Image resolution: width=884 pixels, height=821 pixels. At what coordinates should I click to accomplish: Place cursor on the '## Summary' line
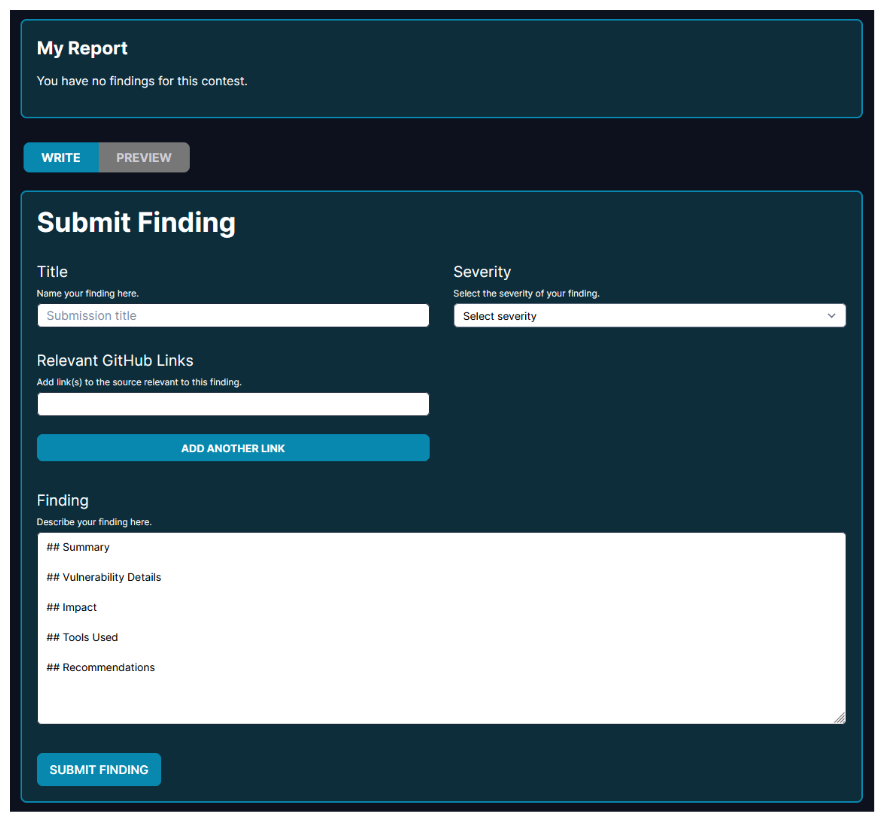coord(78,547)
